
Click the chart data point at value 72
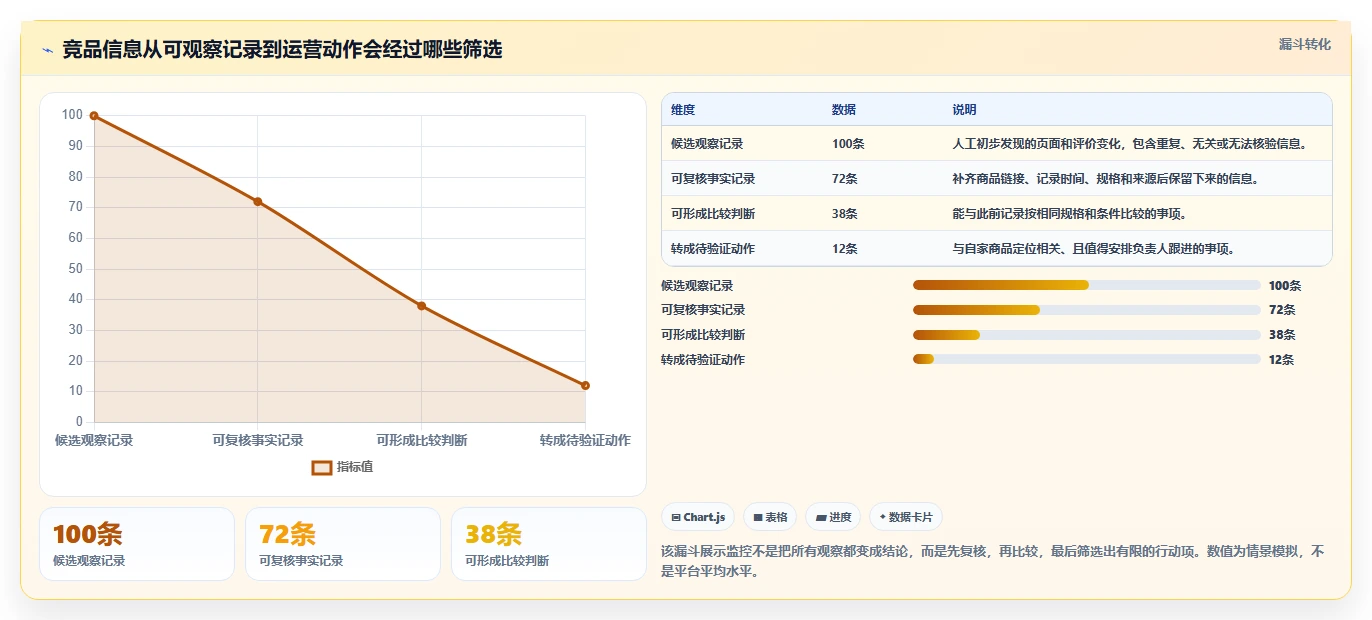pyautogui.click(x=257, y=202)
